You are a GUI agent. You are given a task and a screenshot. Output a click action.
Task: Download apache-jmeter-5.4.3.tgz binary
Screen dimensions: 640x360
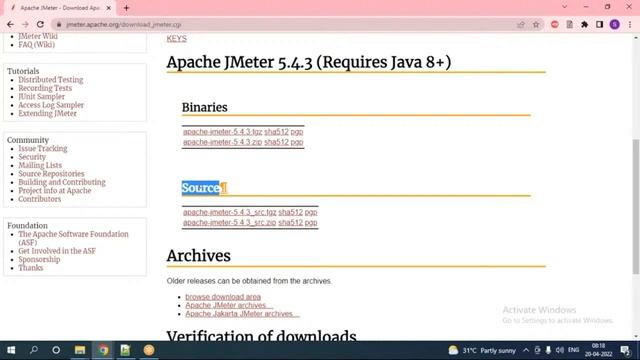coord(222,132)
